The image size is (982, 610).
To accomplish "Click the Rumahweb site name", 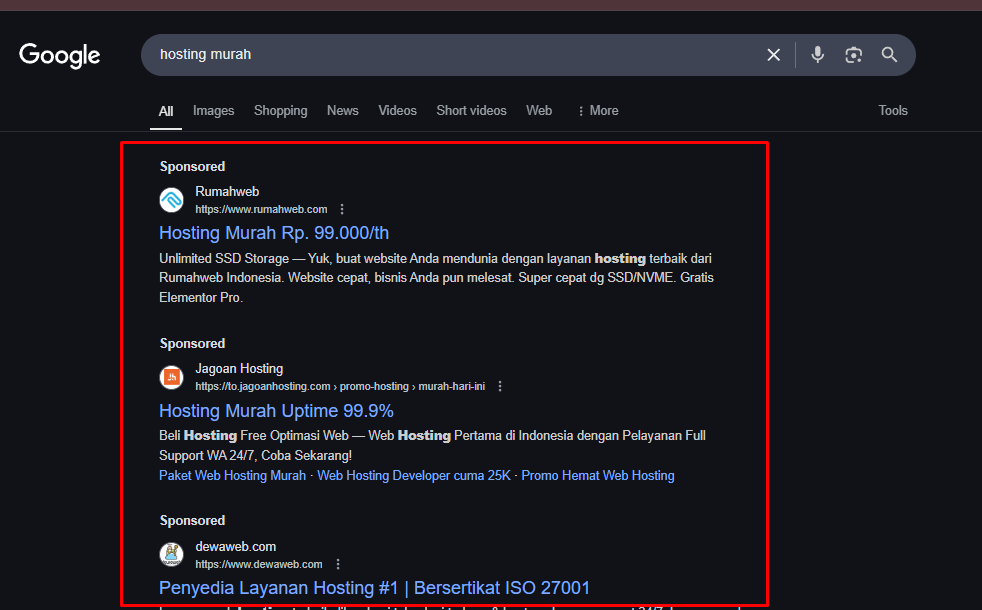I will 227,192.
